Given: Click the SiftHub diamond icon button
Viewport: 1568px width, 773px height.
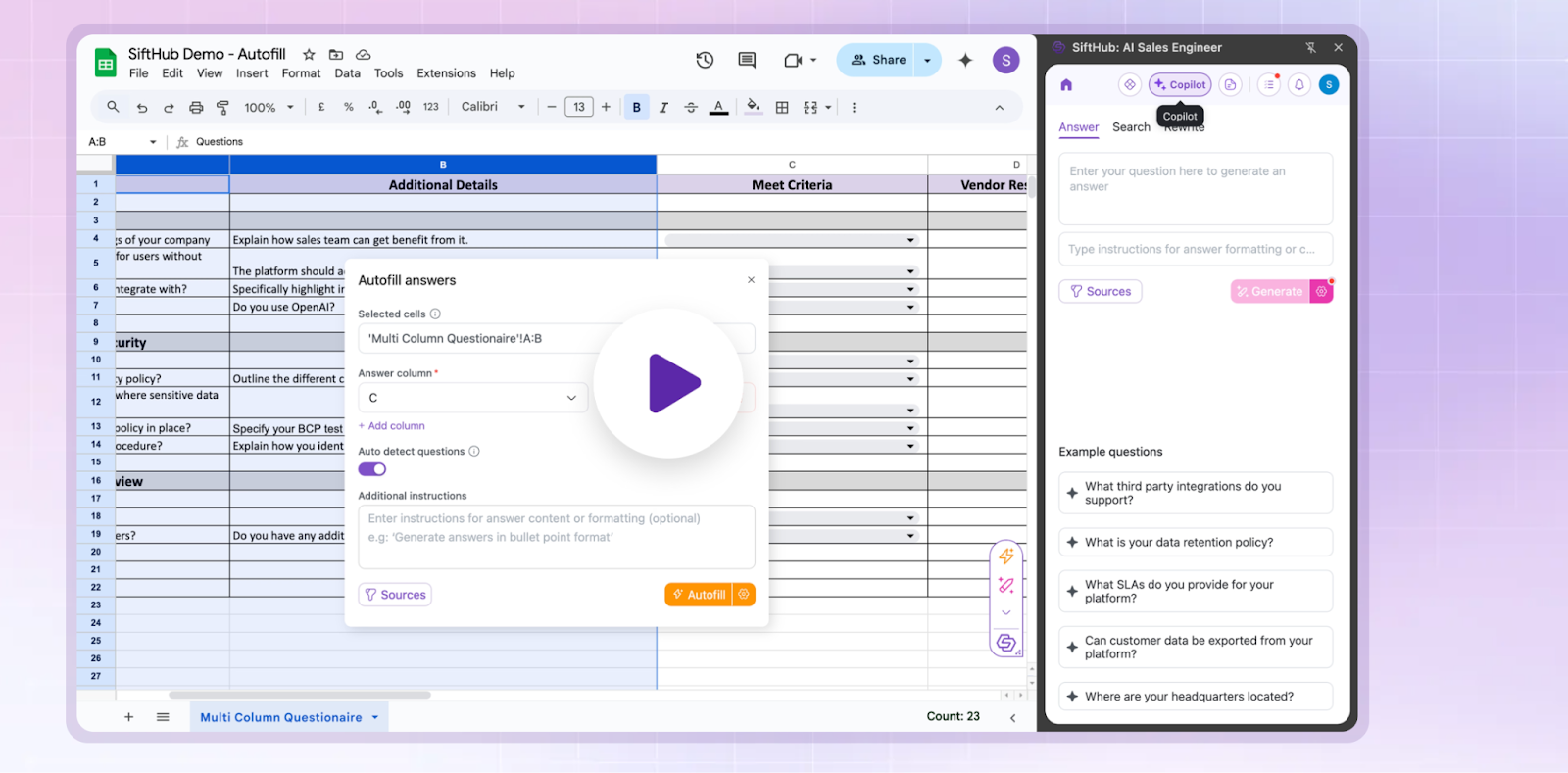Looking at the screenshot, I should click(x=1130, y=85).
